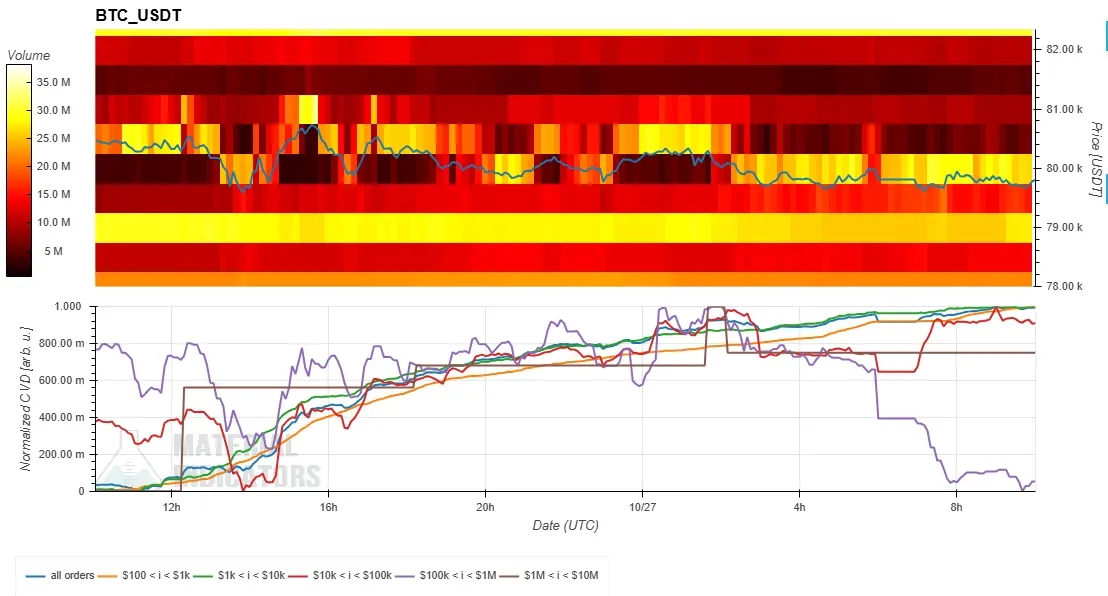Click the blue "all orders" line marker in legend
1108x596 pixels.
(x=36, y=576)
